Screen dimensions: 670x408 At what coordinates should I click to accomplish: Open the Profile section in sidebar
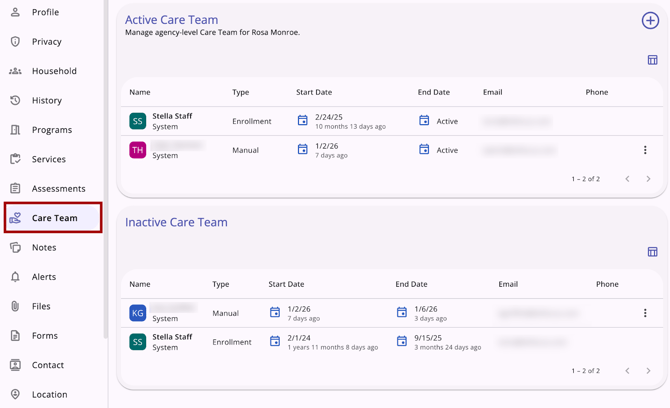(x=45, y=12)
